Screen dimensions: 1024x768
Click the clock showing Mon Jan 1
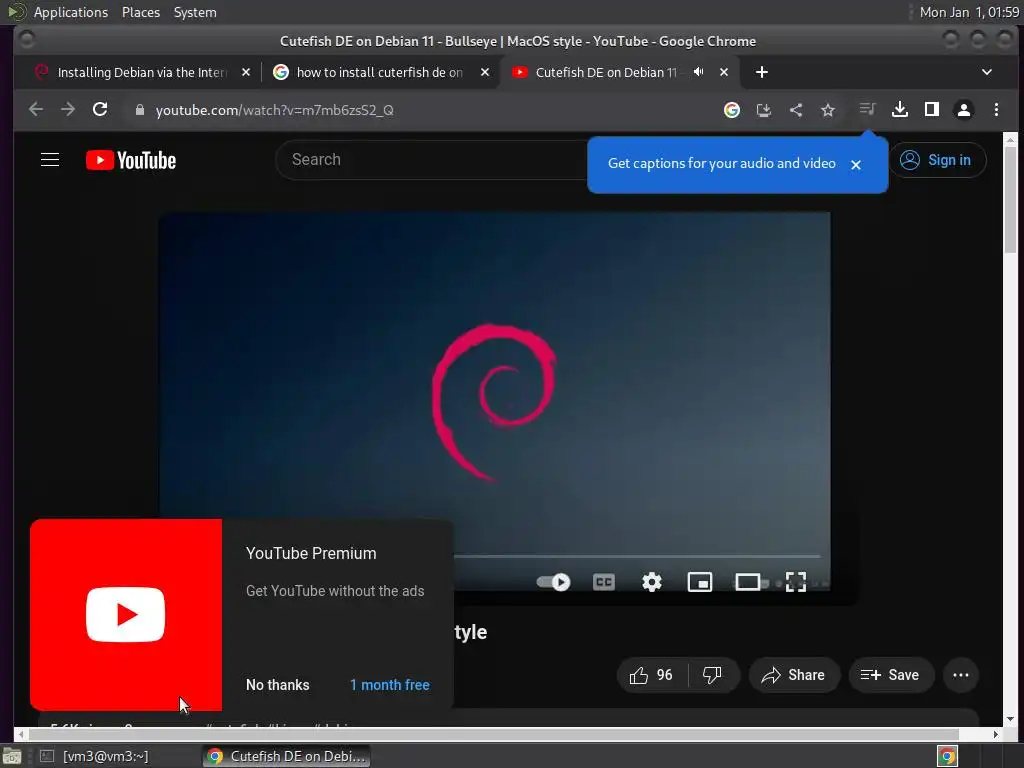pos(969,12)
